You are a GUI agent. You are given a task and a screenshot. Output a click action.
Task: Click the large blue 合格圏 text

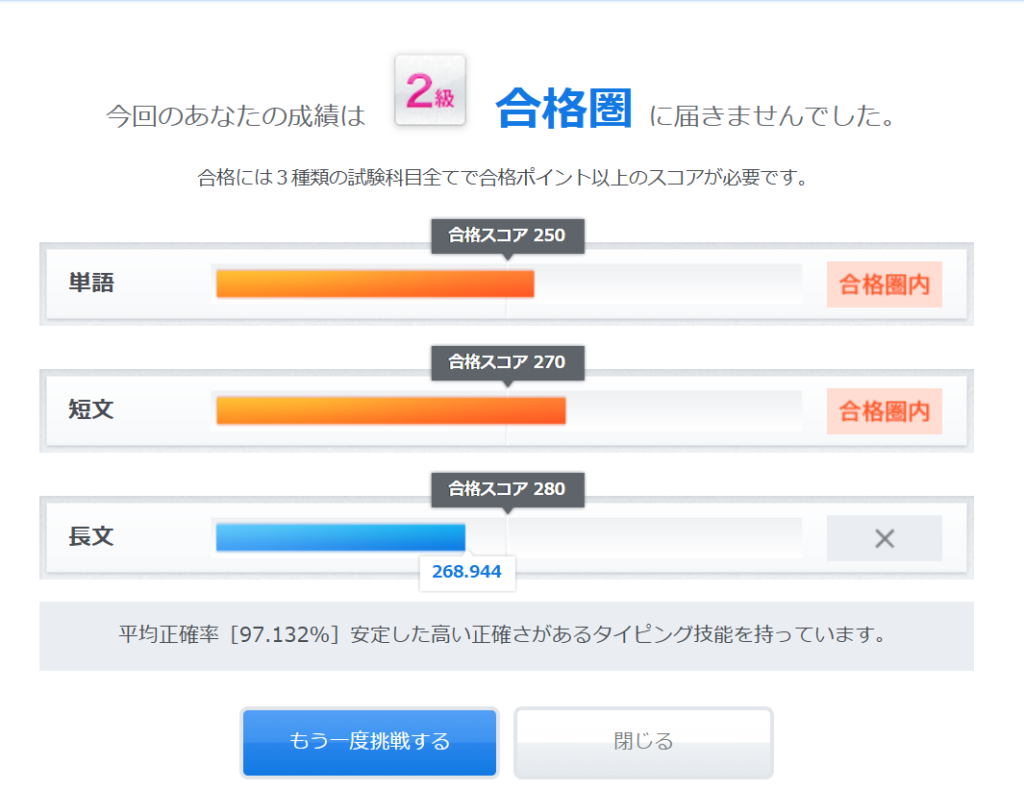(x=564, y=110)
